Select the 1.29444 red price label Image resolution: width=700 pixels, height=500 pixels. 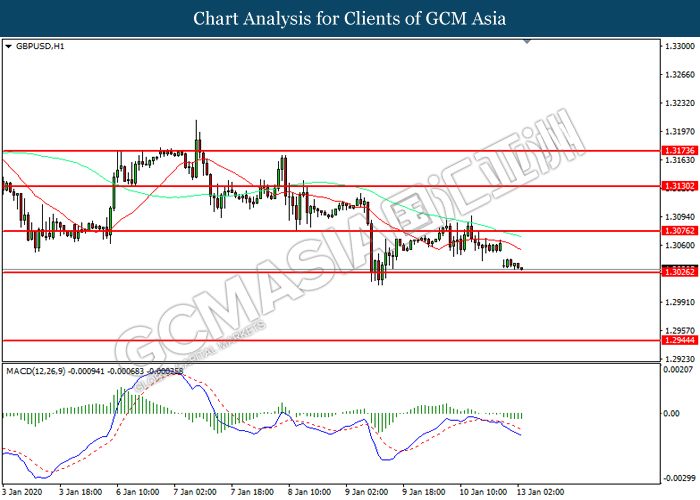coord(679,340)
